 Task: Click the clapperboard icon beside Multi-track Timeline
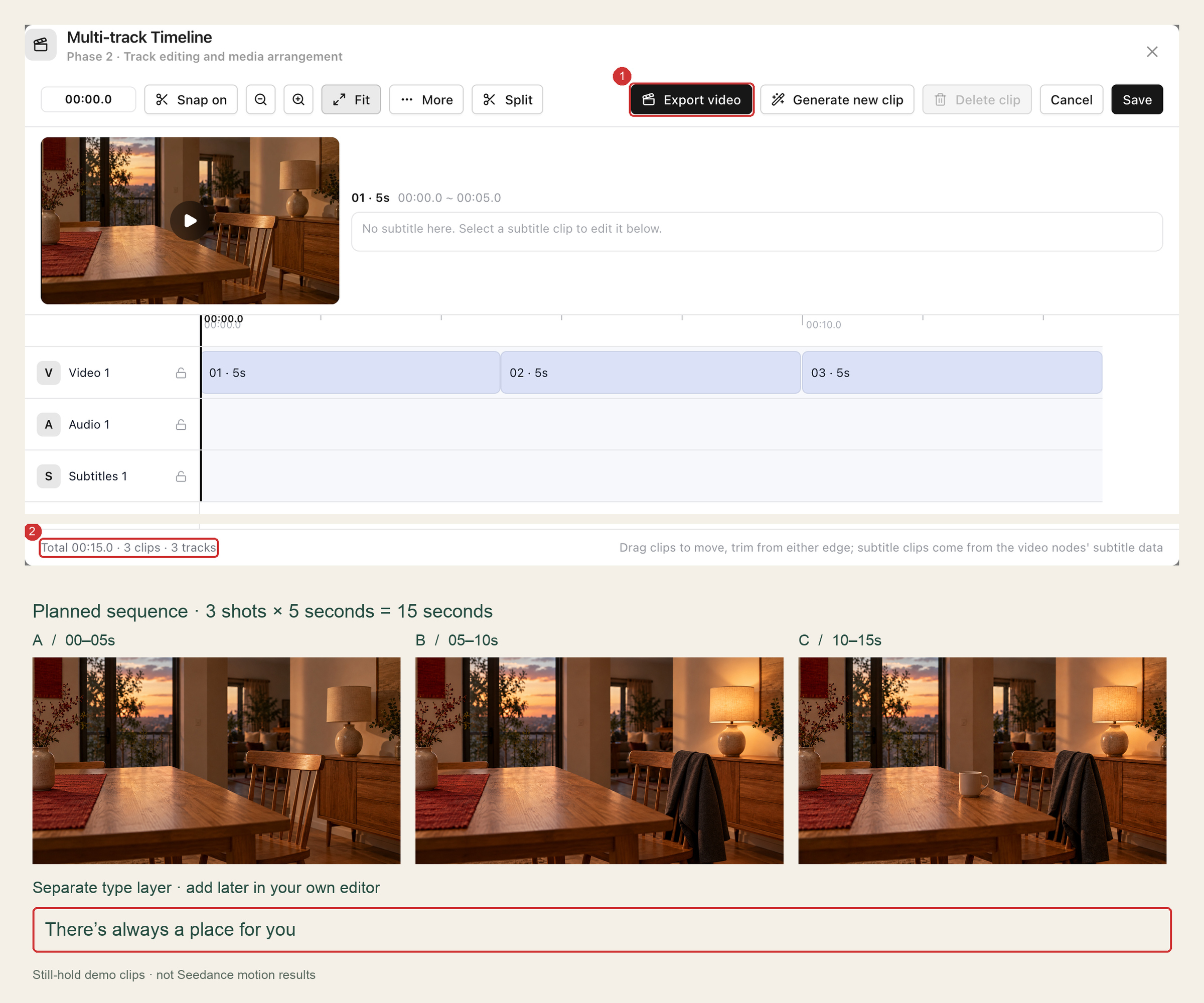click(x=41, y=45)
